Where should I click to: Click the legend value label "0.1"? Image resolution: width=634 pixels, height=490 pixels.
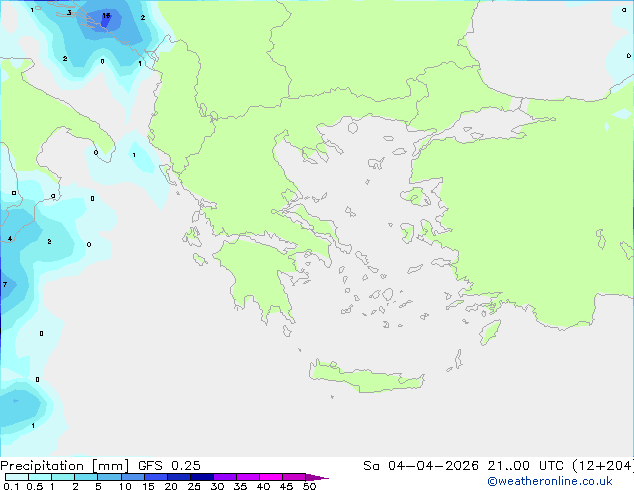[x=11, y=486]
